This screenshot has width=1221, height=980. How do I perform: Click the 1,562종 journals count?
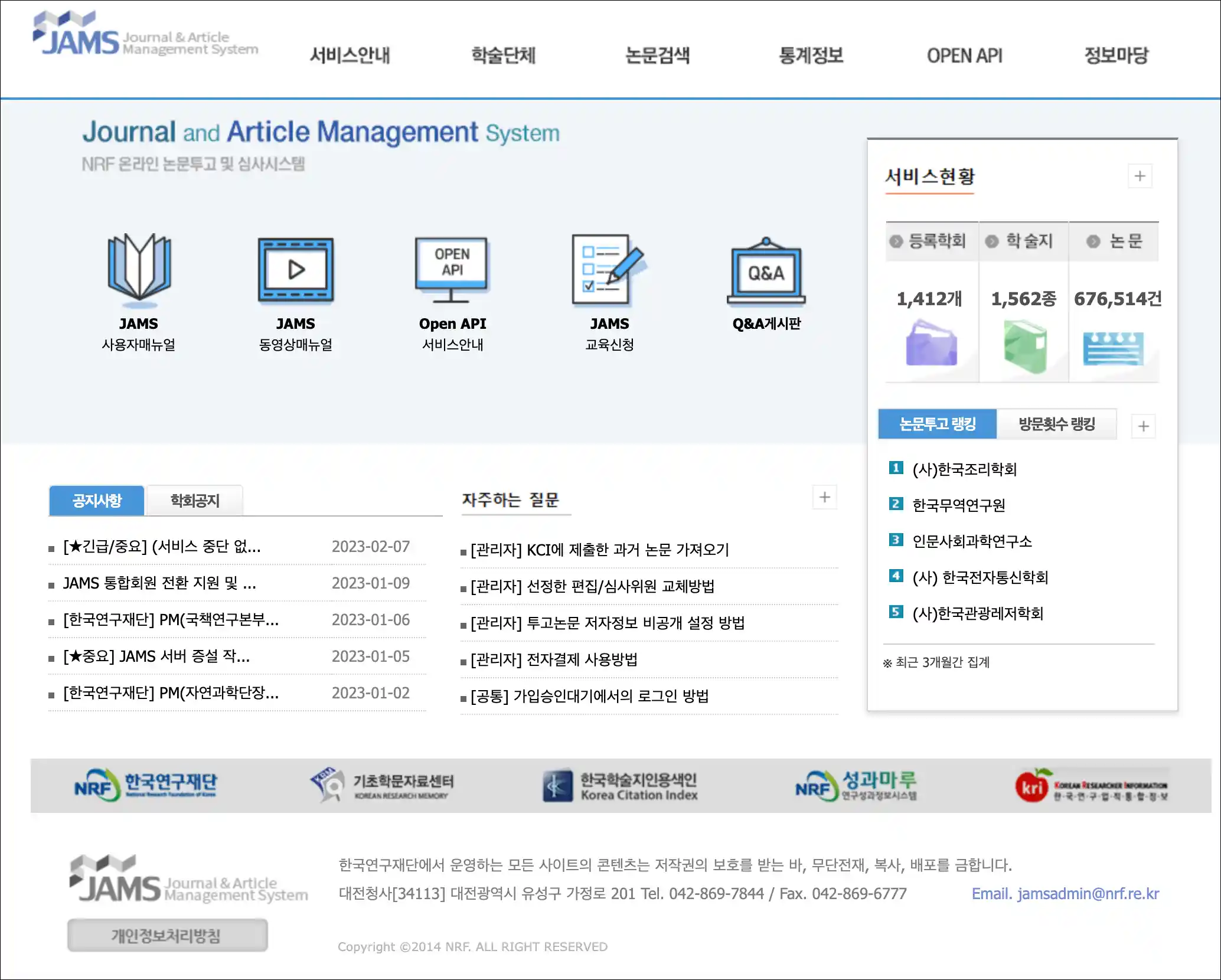point(1023,299)
